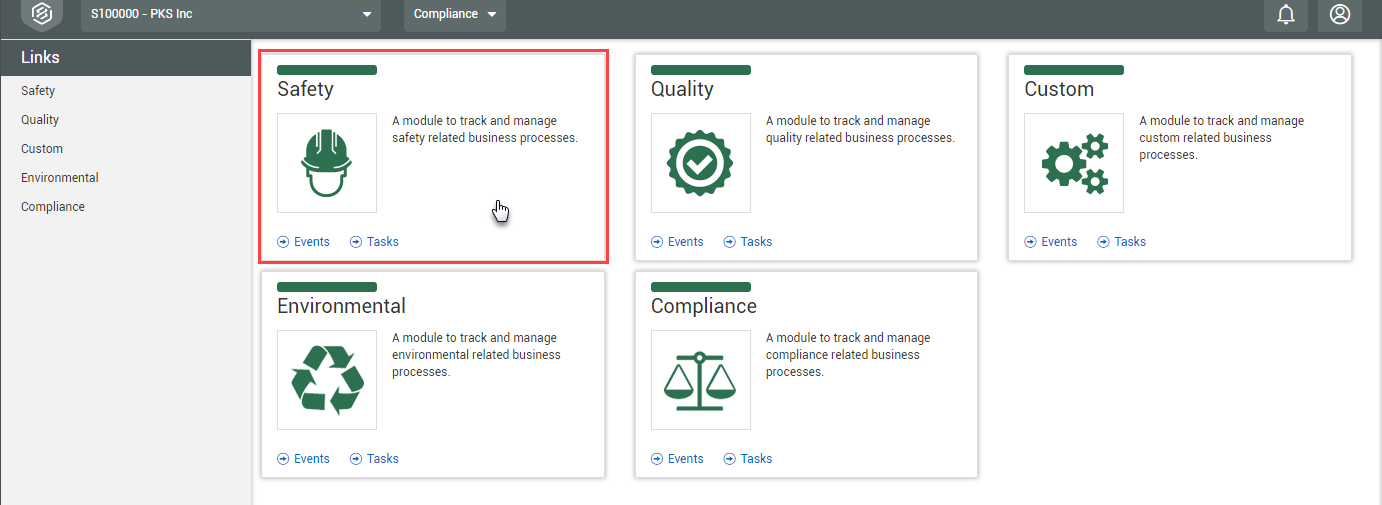The height and width of the screenshot is (505, 1382).
Task: Select Custom in the Links sidebar
Action: (x=42, y=149)
